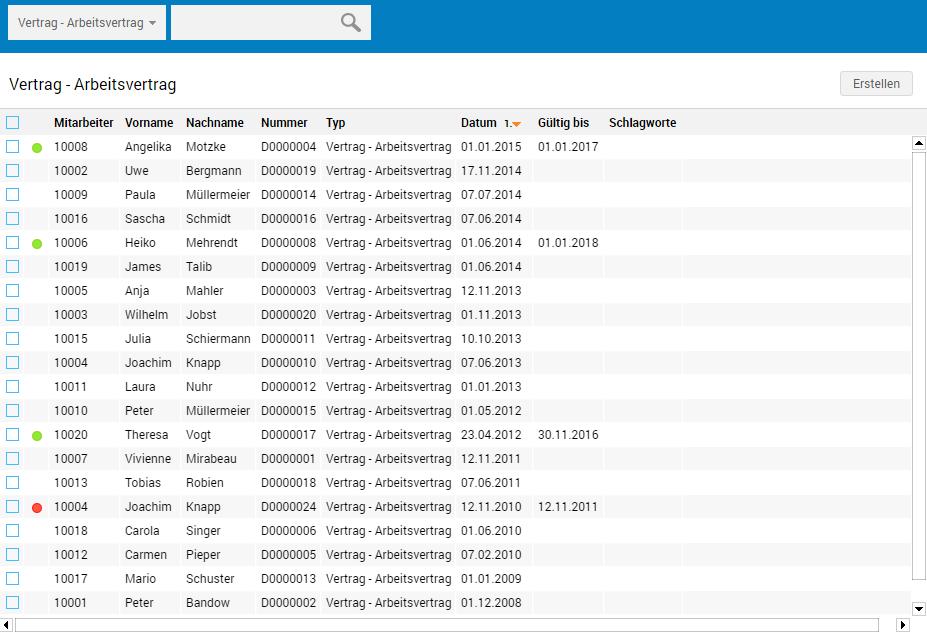Check the box for employee Uwe Bergmann
This screenshot has height=633, width=927.
coord(13,171)
